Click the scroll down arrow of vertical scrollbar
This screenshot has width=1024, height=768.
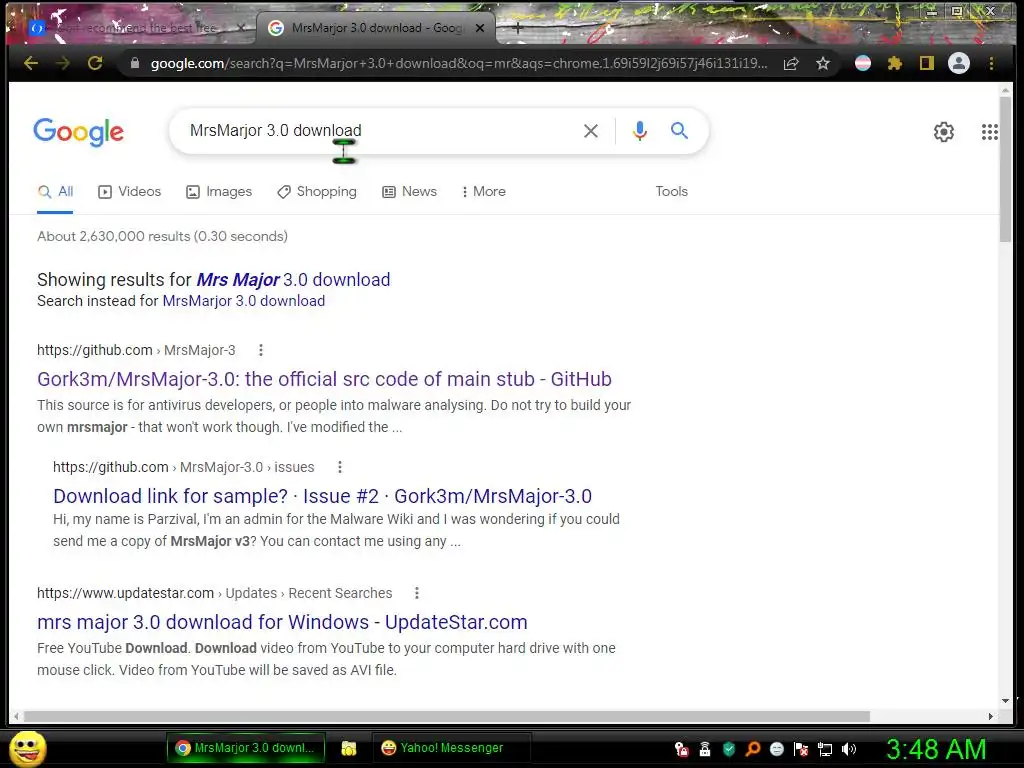(x=1005, y=701)
